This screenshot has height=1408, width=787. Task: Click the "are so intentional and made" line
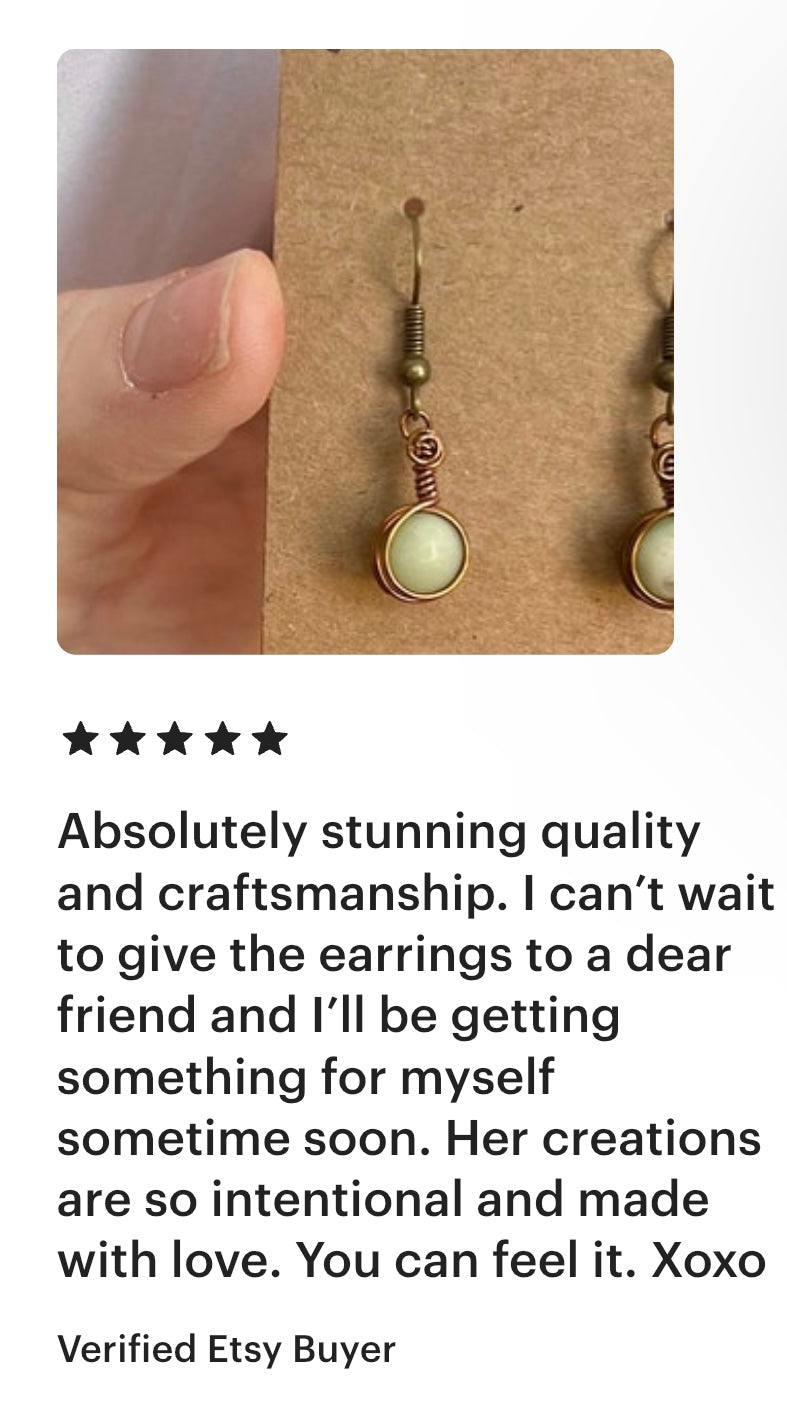(x=383, y=1200)
